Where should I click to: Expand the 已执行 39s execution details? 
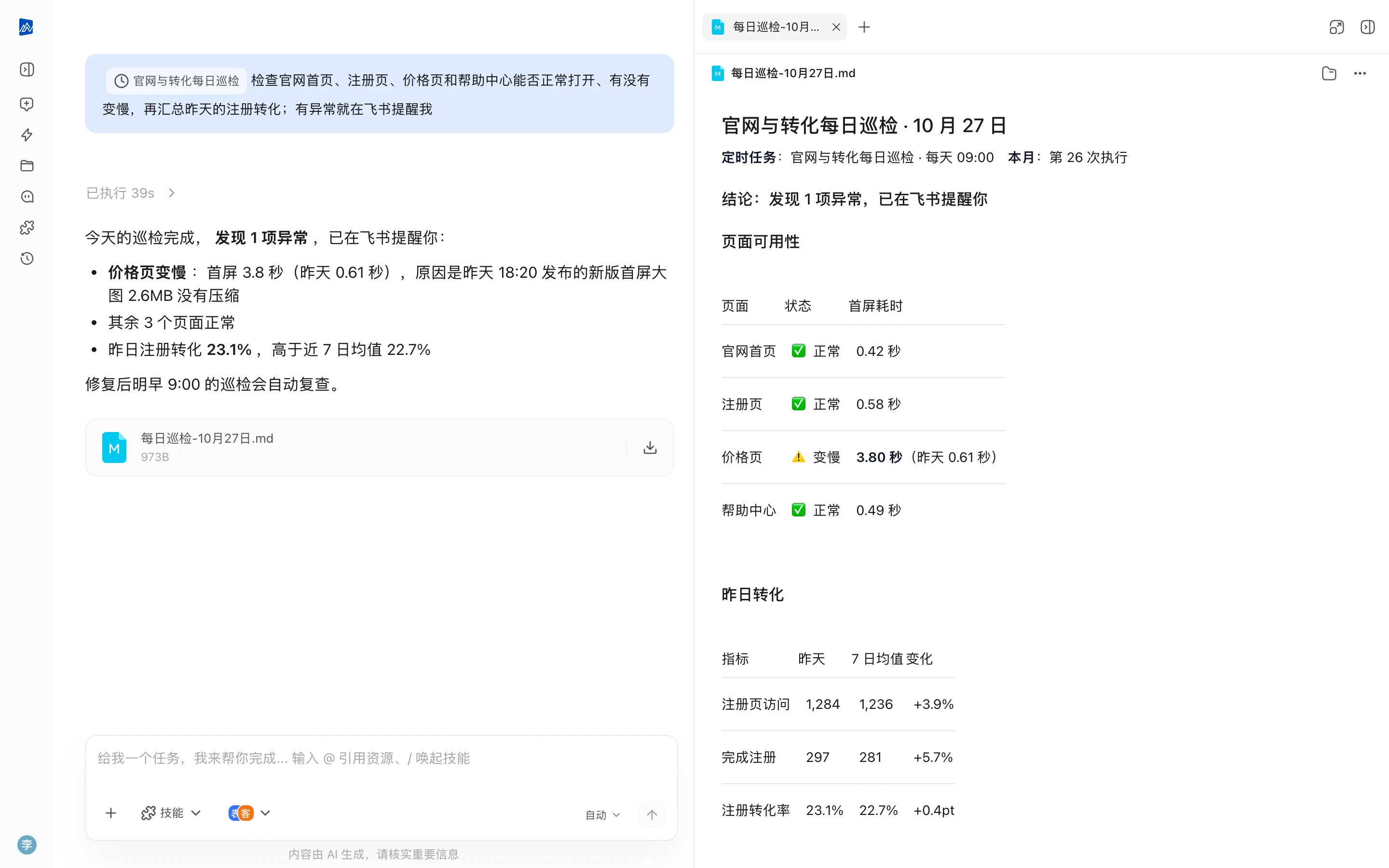131,193
